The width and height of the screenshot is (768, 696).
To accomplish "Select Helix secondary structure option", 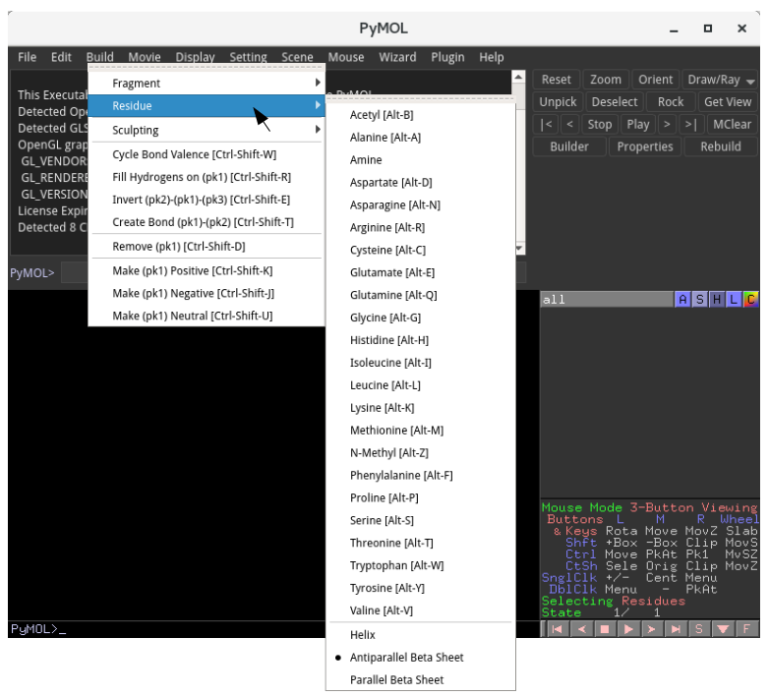I will [363, 635].
